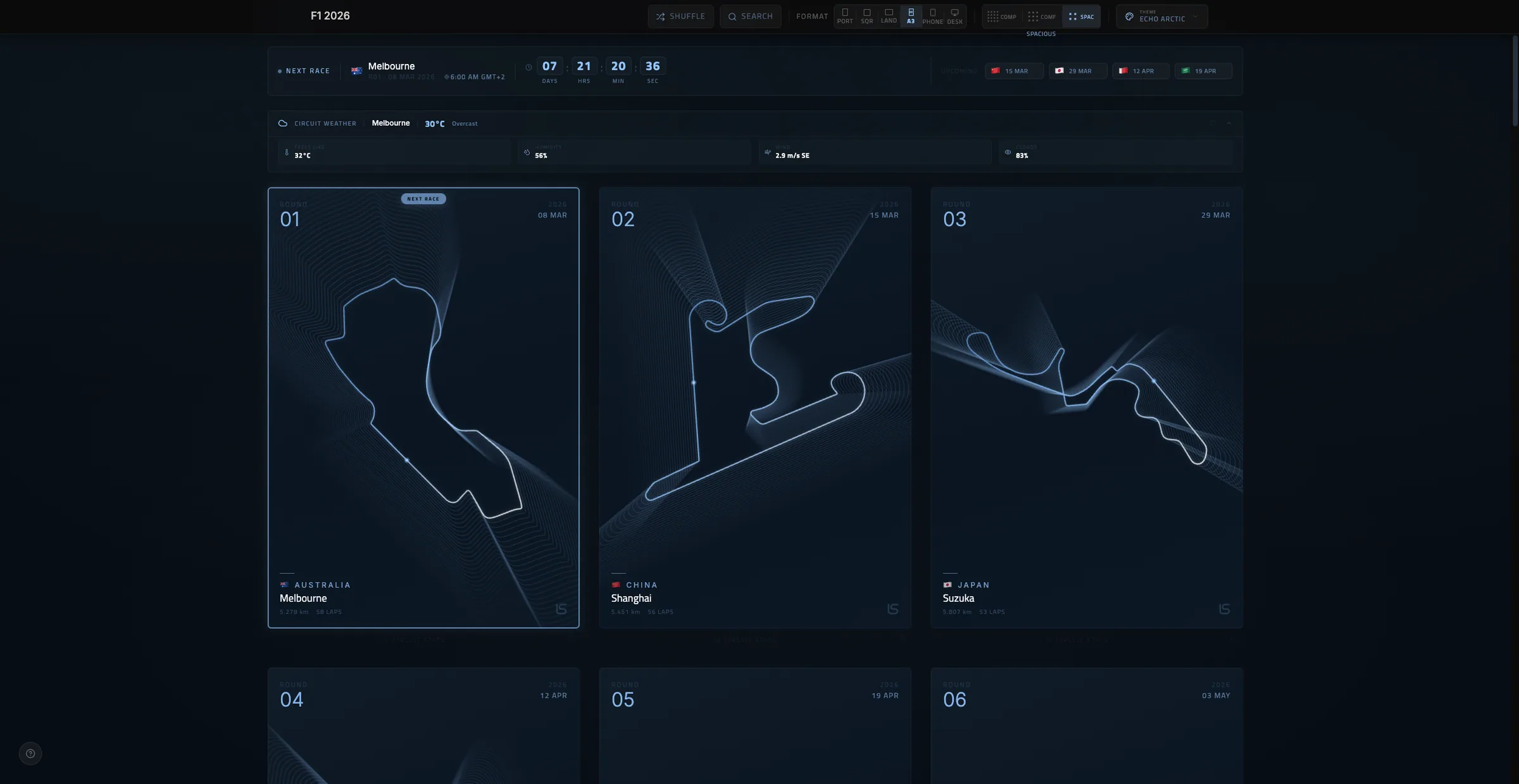Open Round 03 Suzuka poster card

click(1087, 408)
